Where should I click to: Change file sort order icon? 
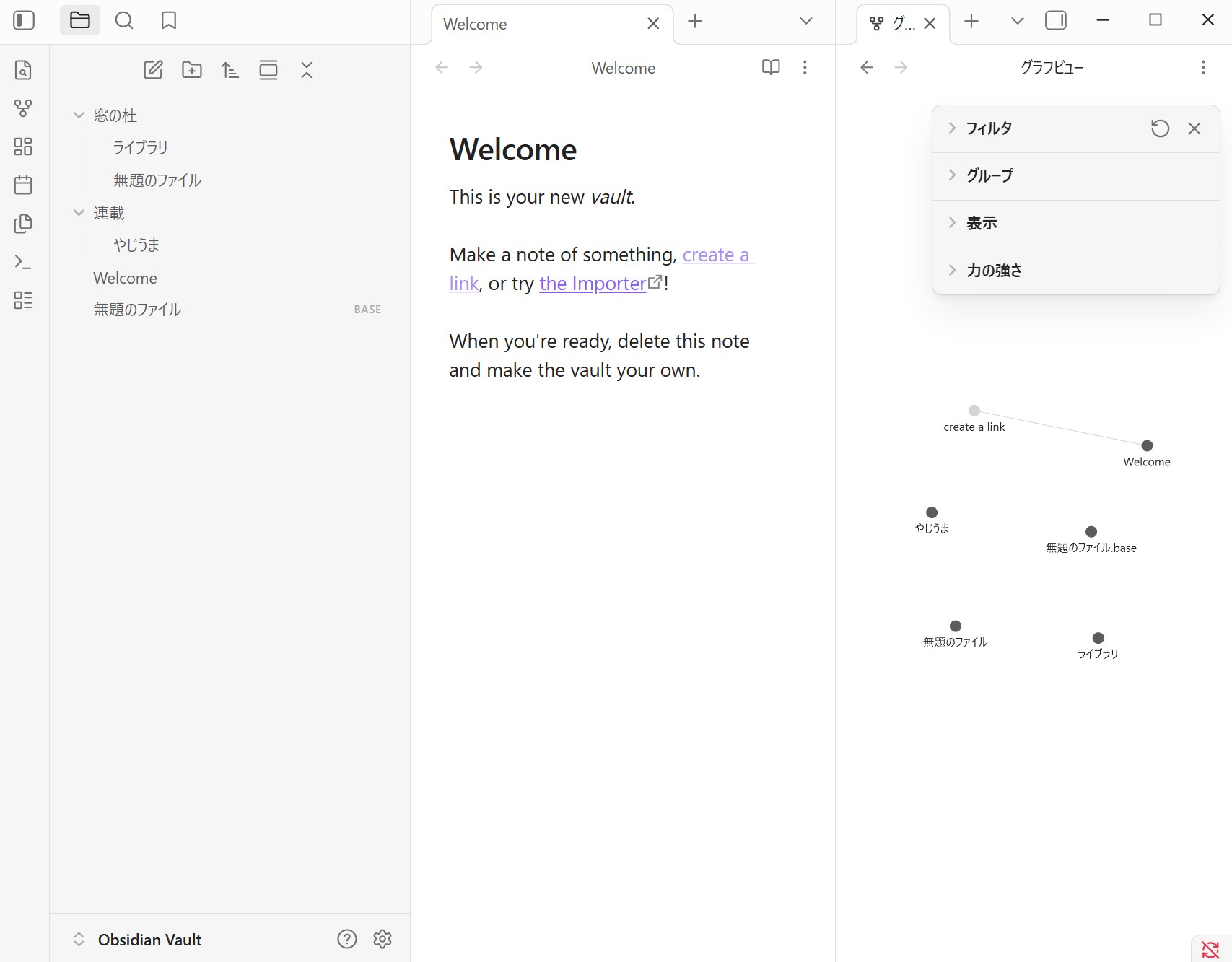click(230, 70)
